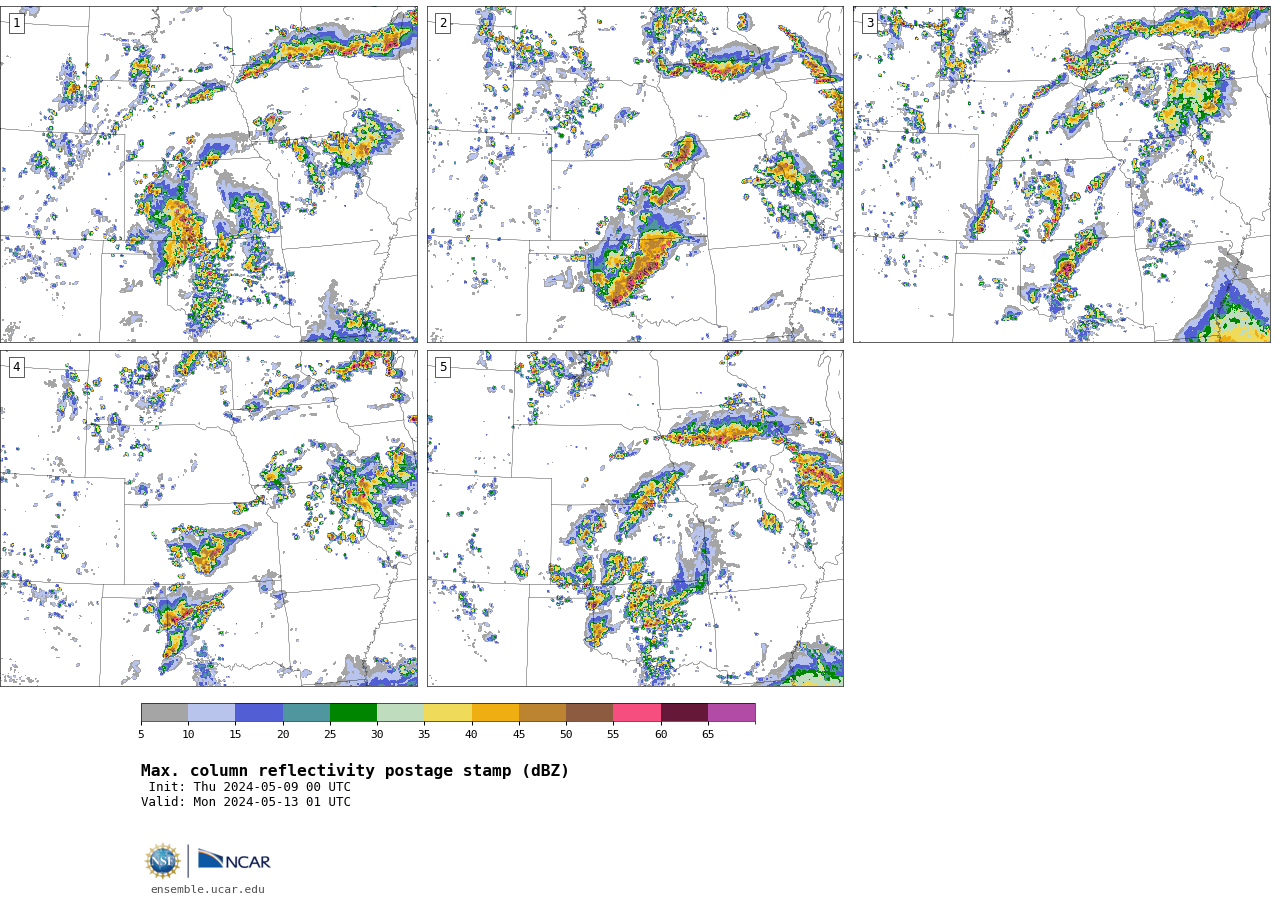Click the teal 20-25 dBZ swatch
1280x901 pixels.
(306, 713)
